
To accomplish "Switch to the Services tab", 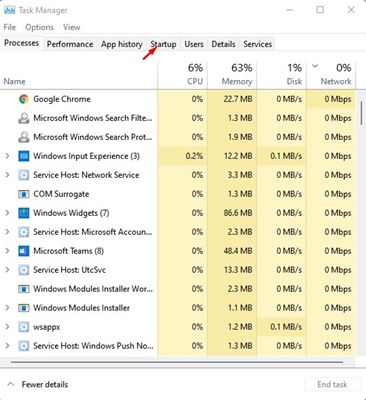I will 257,44.
